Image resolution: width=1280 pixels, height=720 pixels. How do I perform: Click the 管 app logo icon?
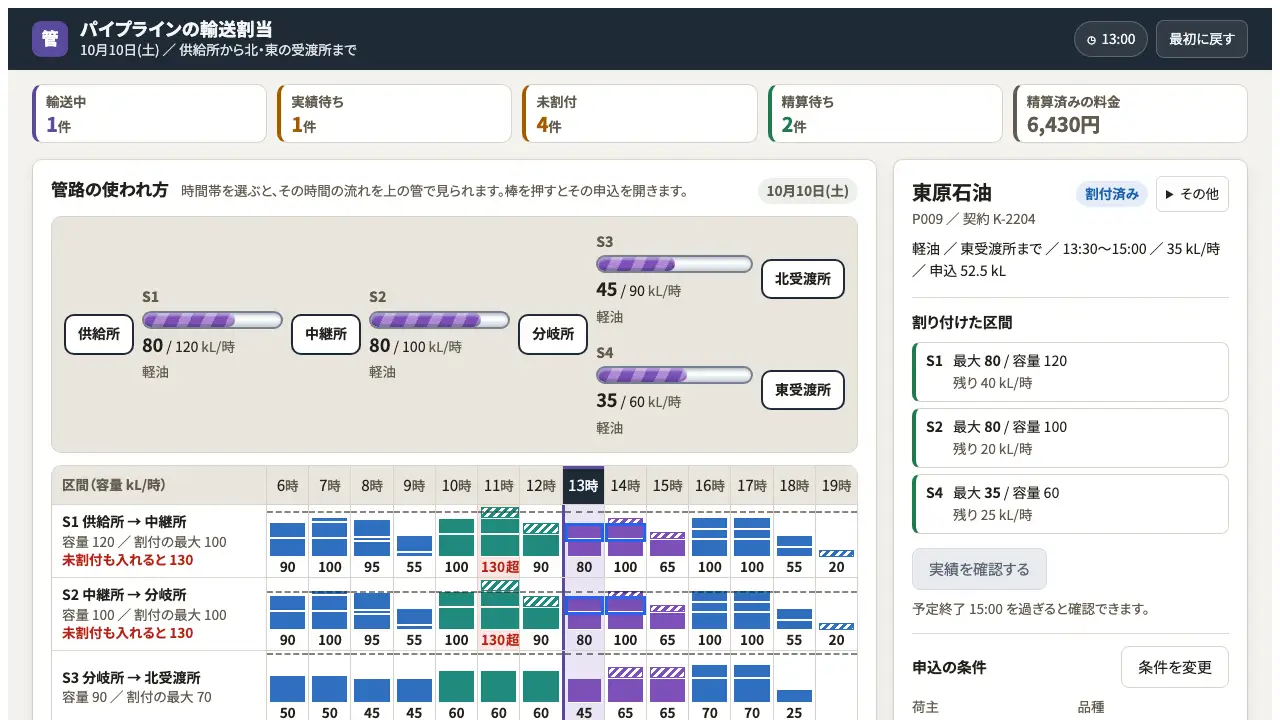tap(50, 39)
